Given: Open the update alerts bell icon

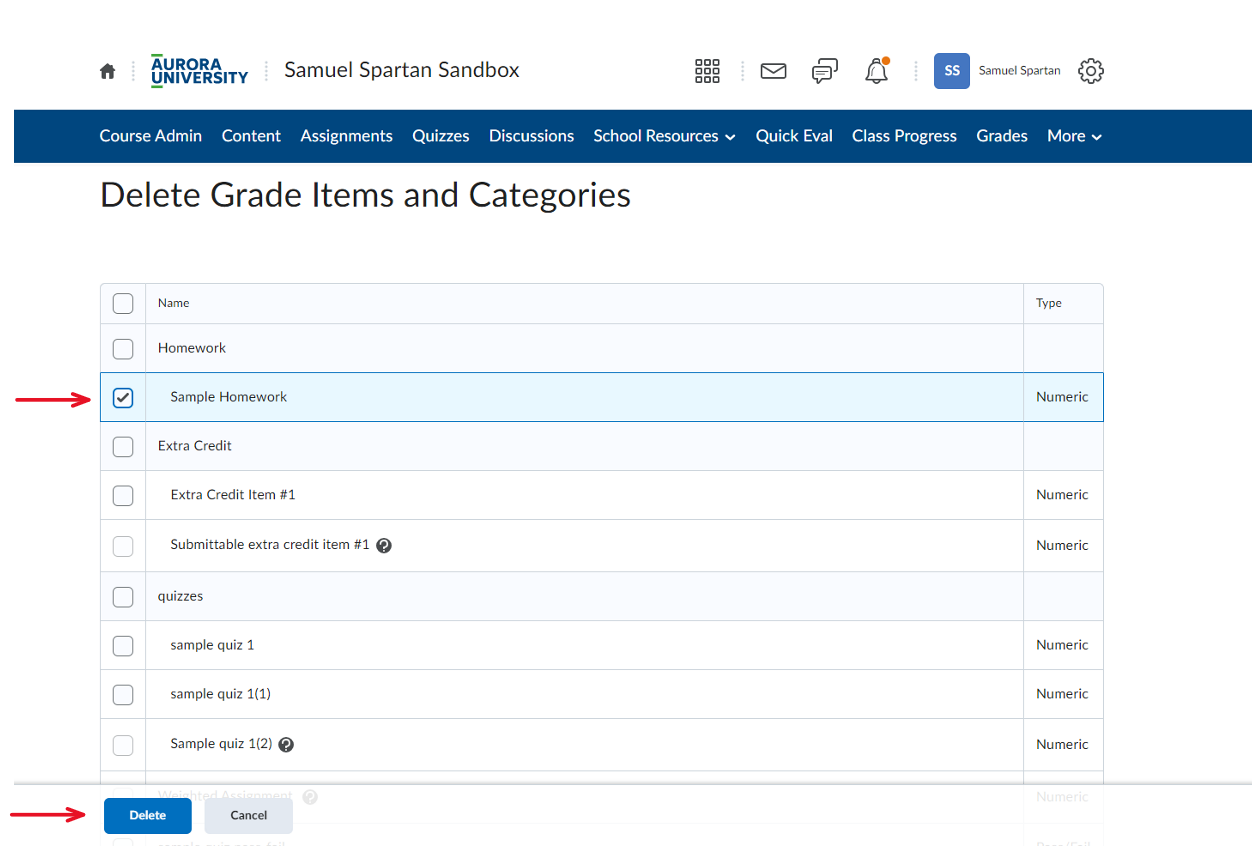Looking at the screenshot, I should pyautogui.click(x=877, y=71).
